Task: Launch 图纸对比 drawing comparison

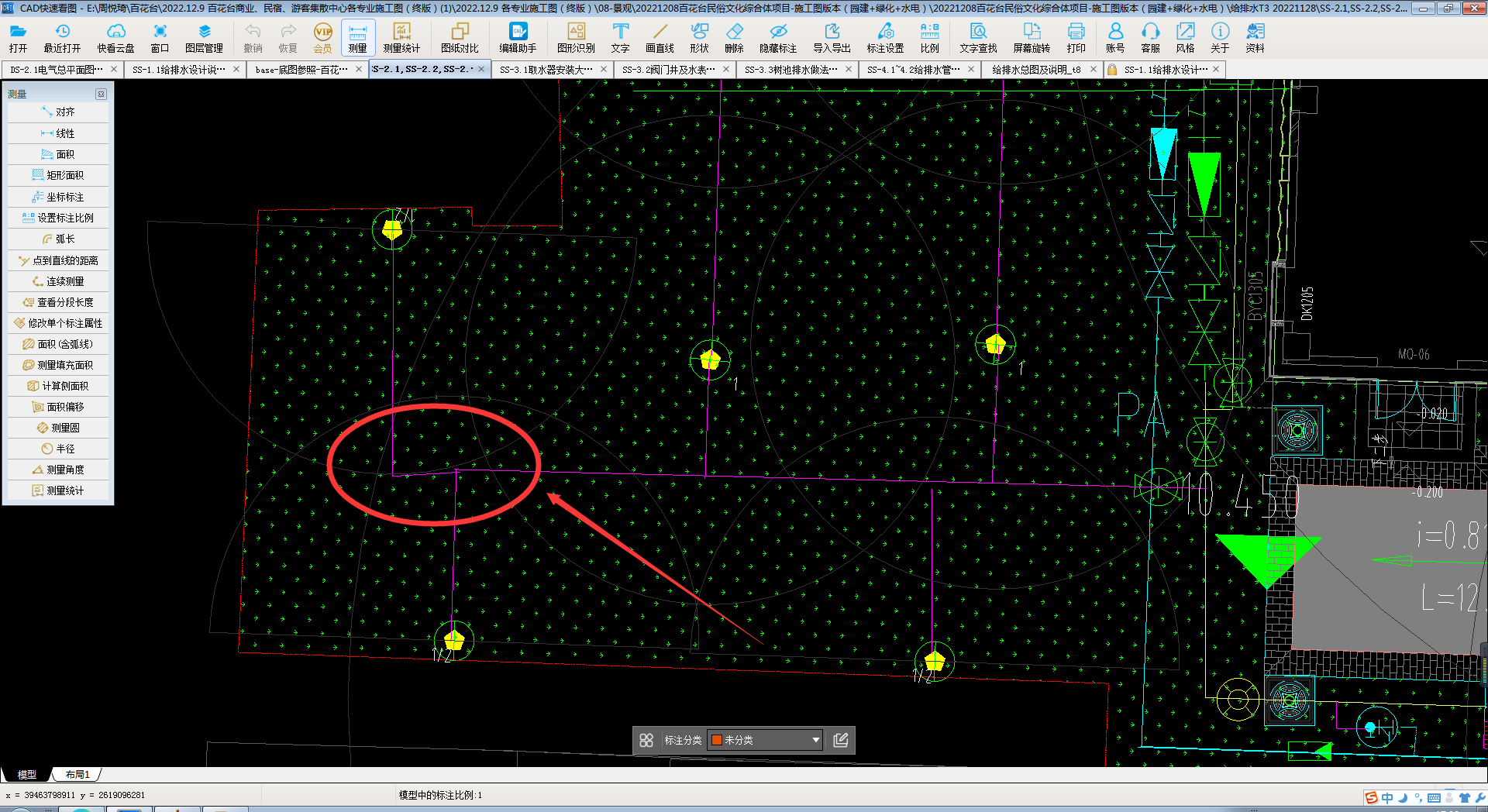Action: tap(460, 38)
